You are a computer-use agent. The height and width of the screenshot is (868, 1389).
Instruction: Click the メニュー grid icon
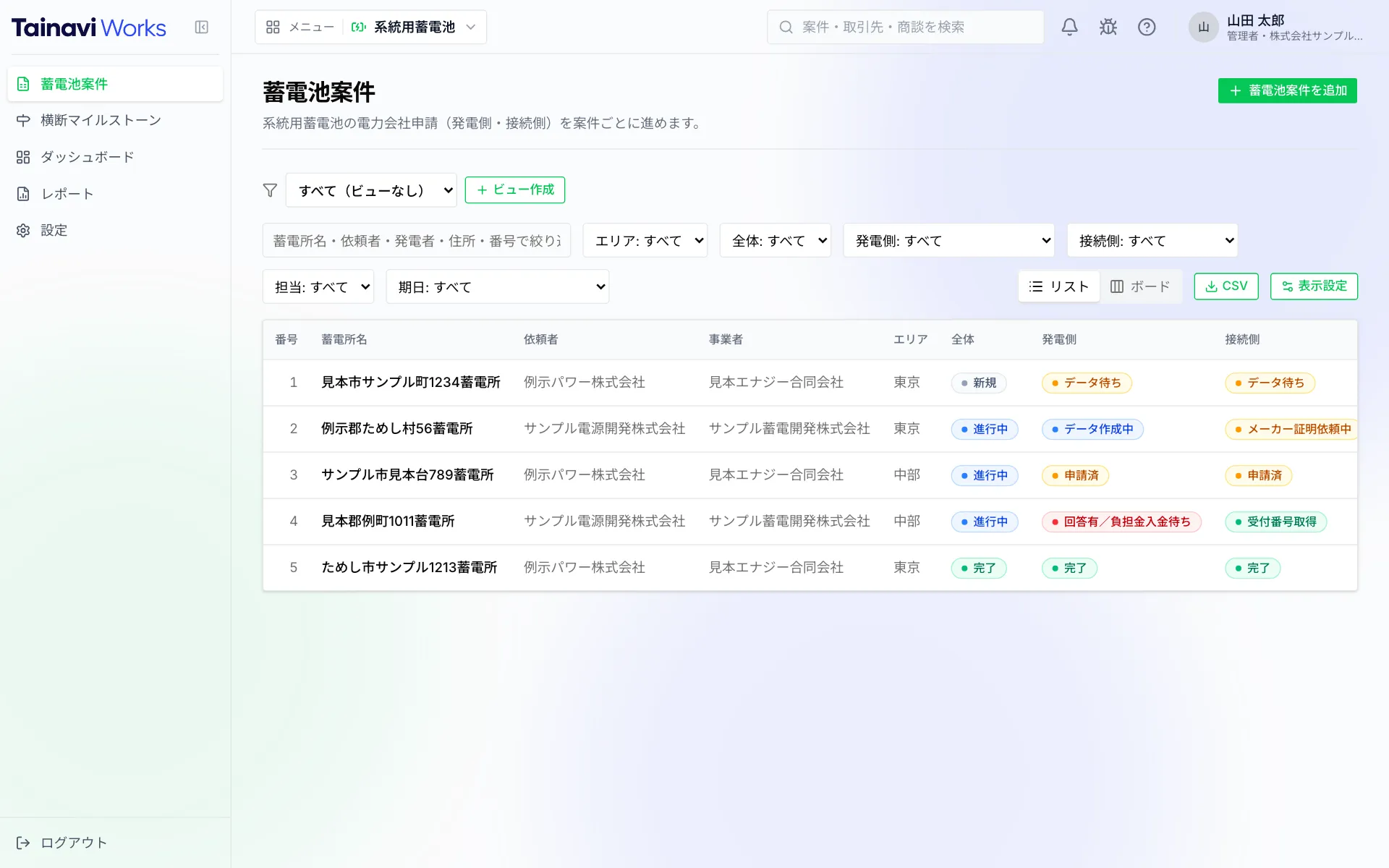click(273, 27)
